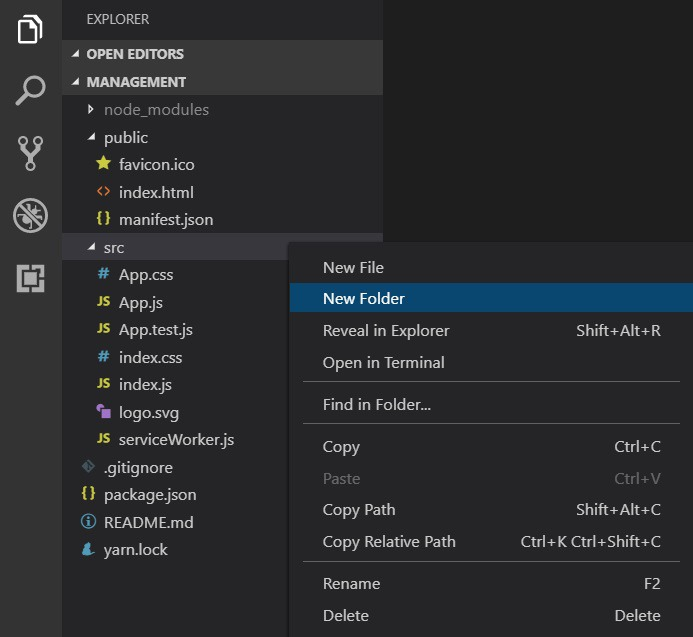The image size is (693, 637).
Task: Choose New Folder from context menu
Action: coord(364,298)
